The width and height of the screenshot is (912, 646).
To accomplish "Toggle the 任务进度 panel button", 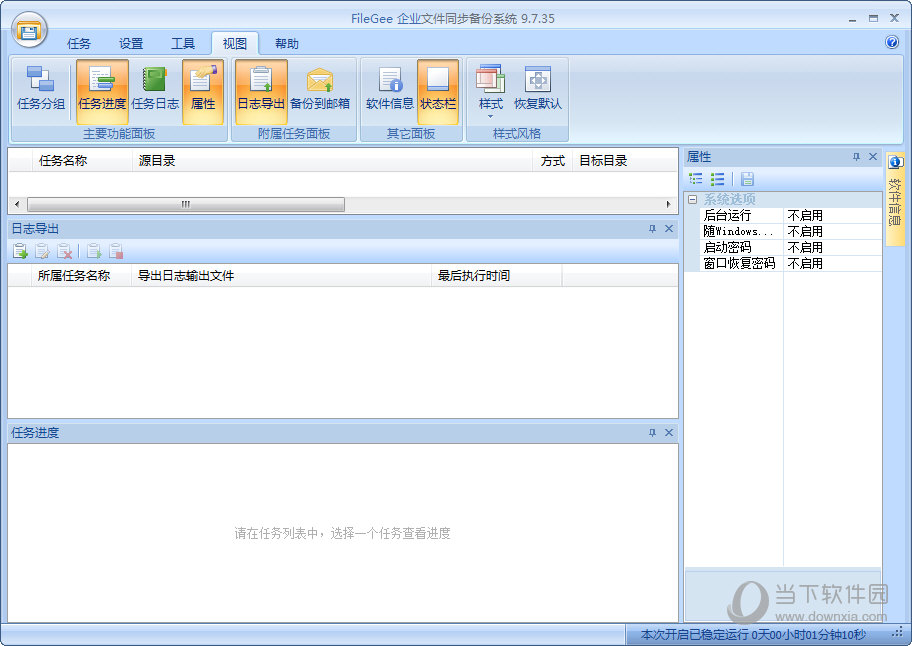I will [x=102, y=91].
